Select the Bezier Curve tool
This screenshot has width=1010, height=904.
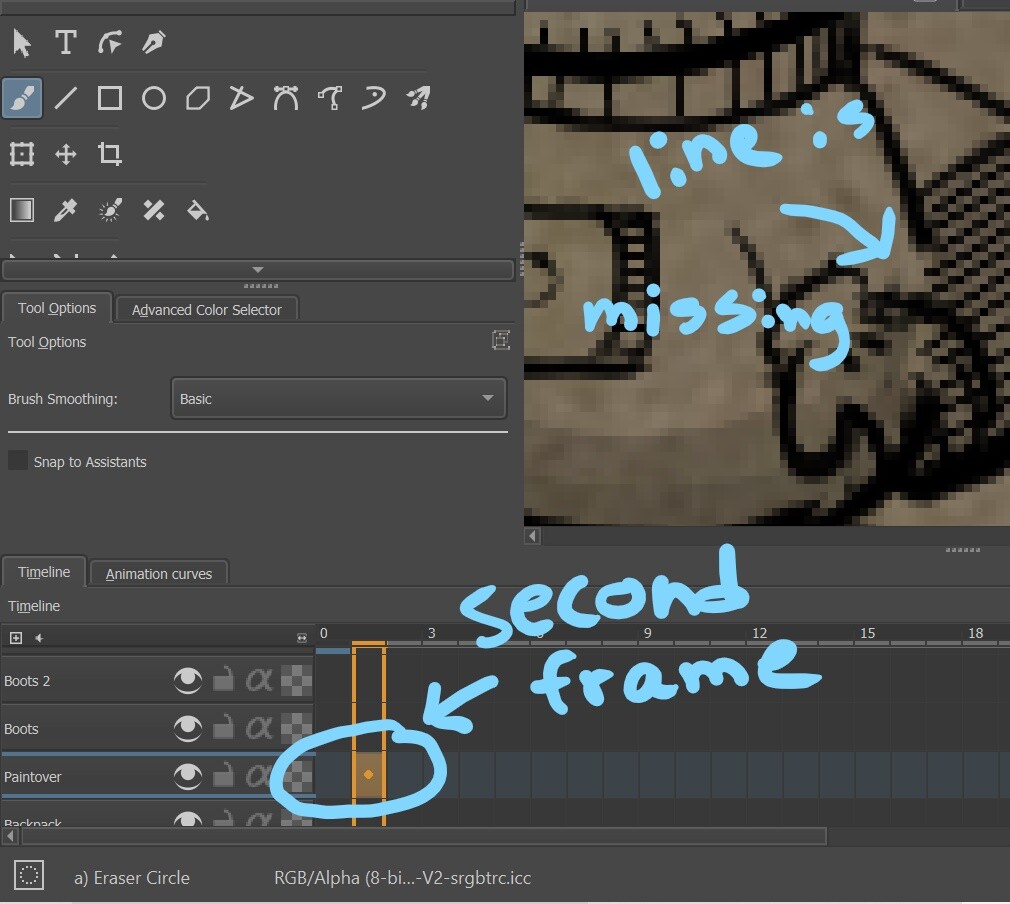(x=285, y=99)
